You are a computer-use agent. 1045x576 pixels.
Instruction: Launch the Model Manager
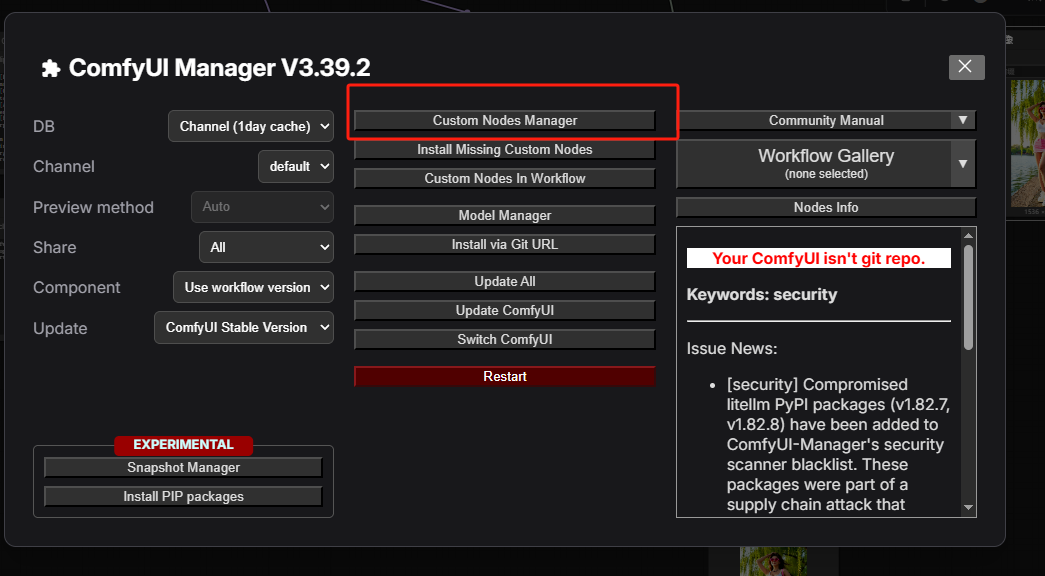click(505, 215)
